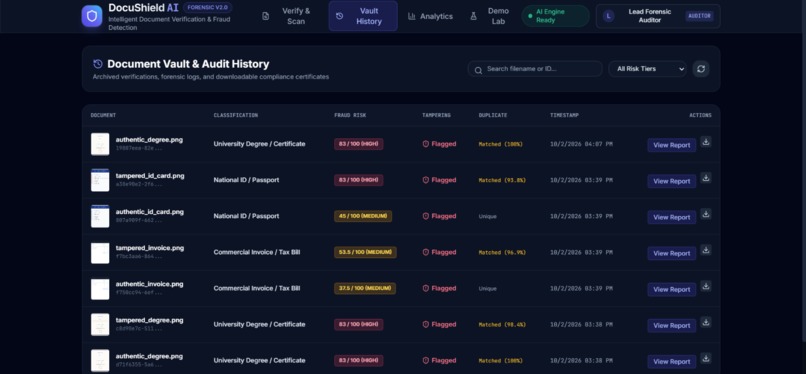
Task: View Report for tampered_invoice.png
Action: pyautogui.click(x=671, y=253)
